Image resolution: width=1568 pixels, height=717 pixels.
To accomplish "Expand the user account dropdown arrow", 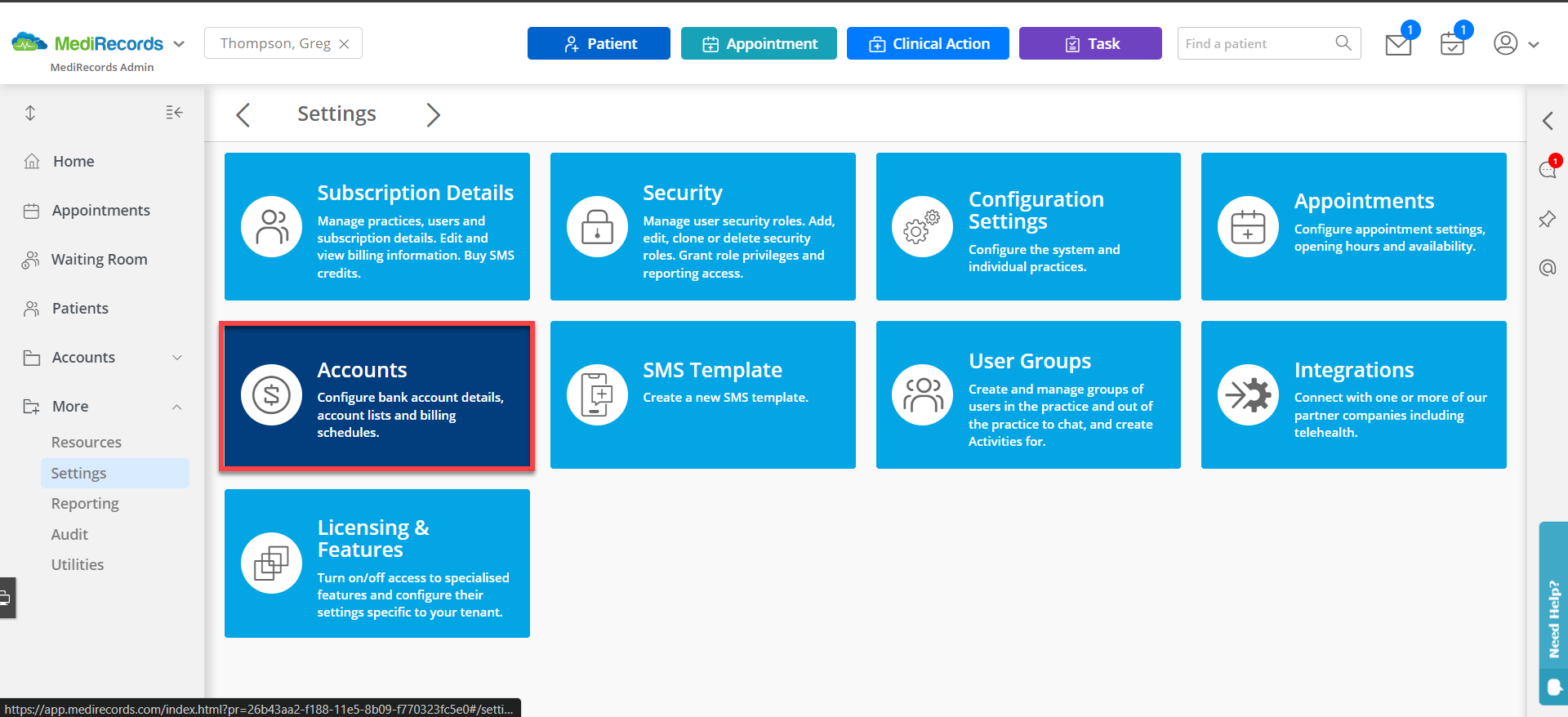I will 1534,45.
